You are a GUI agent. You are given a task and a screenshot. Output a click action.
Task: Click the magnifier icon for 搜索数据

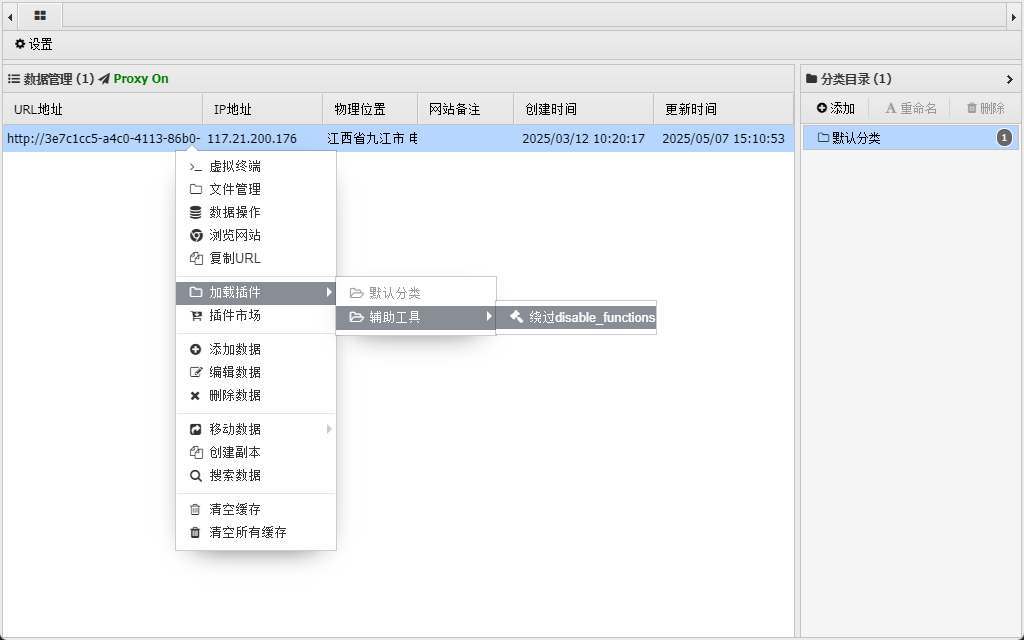pos(196,476)
